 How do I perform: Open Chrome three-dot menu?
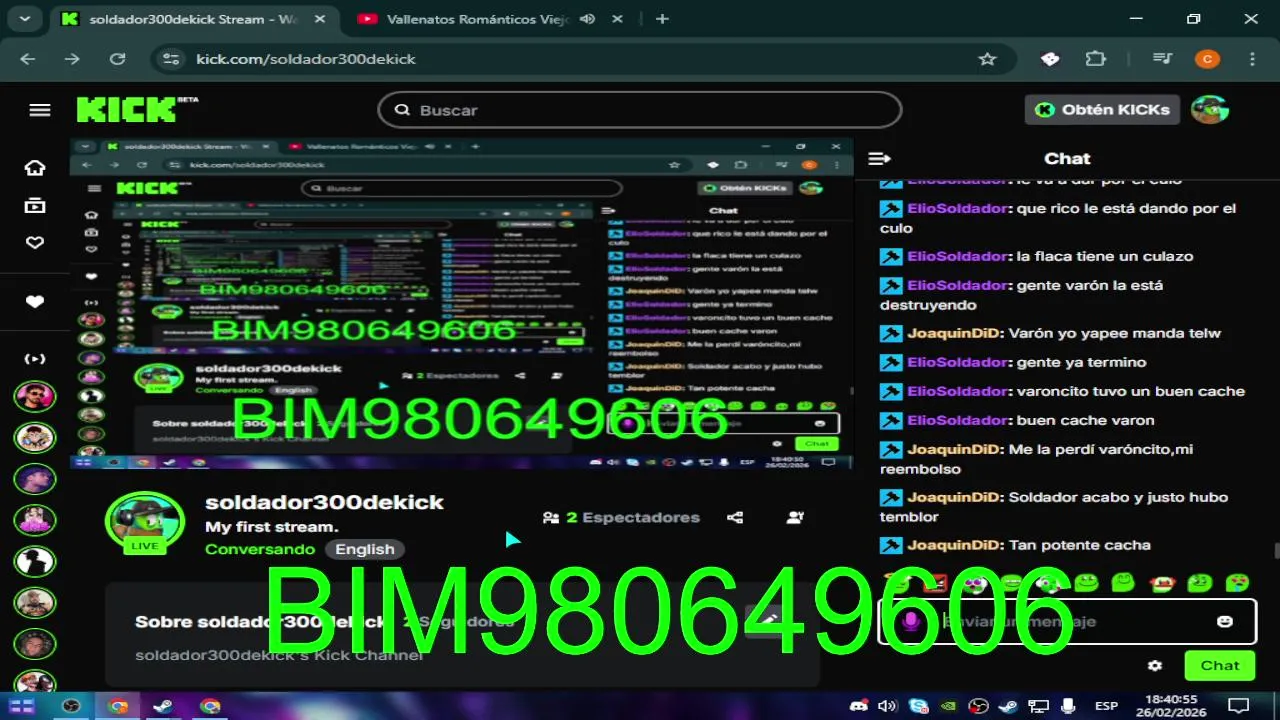tap(1252, 59)
